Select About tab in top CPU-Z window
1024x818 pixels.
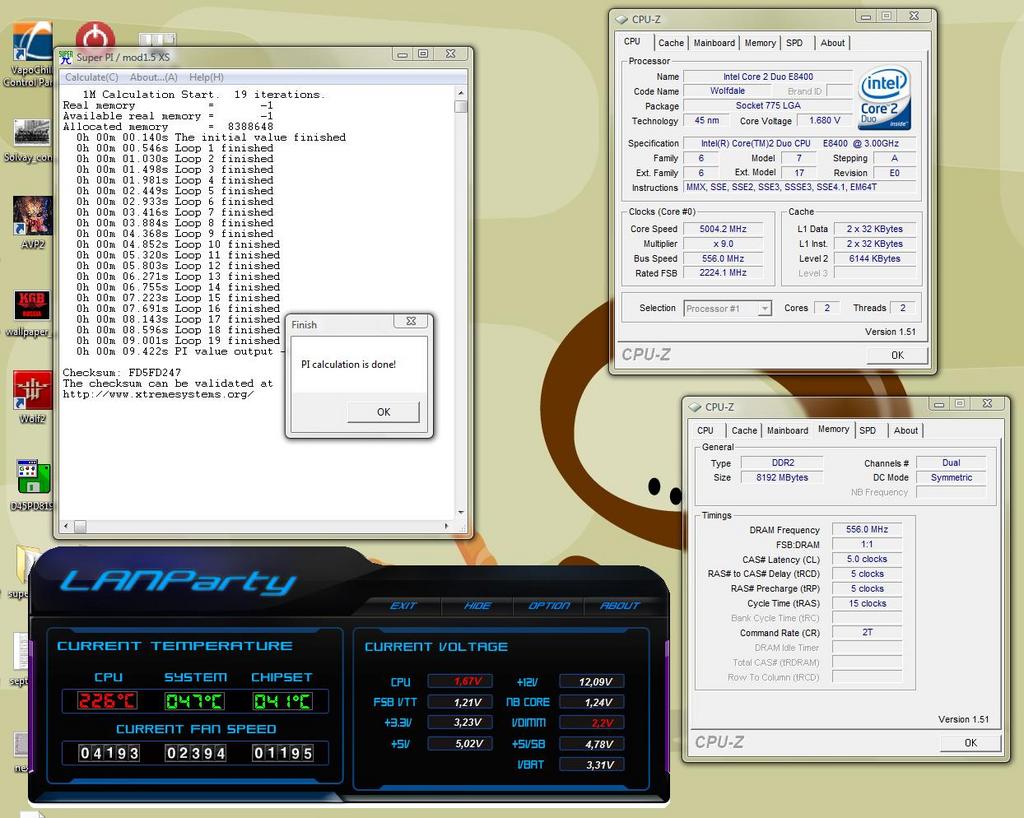(833, 43)
